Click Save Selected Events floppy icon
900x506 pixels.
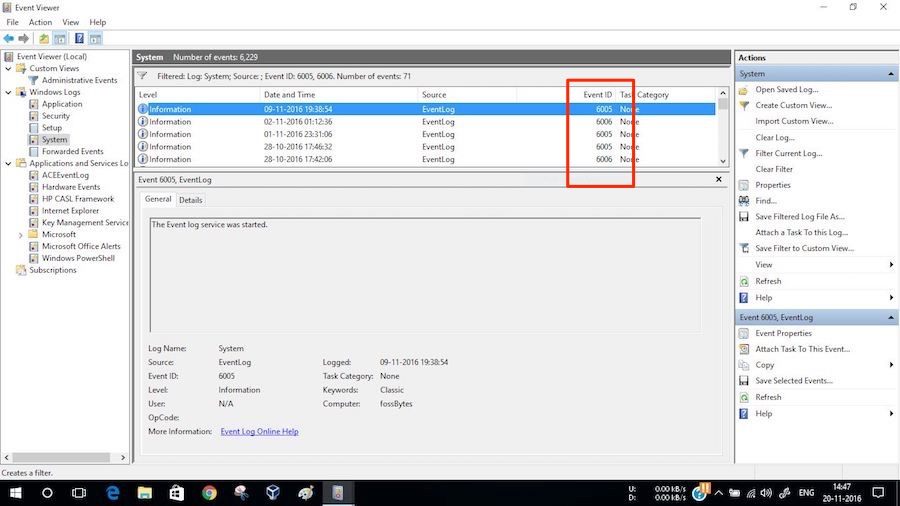744,380
